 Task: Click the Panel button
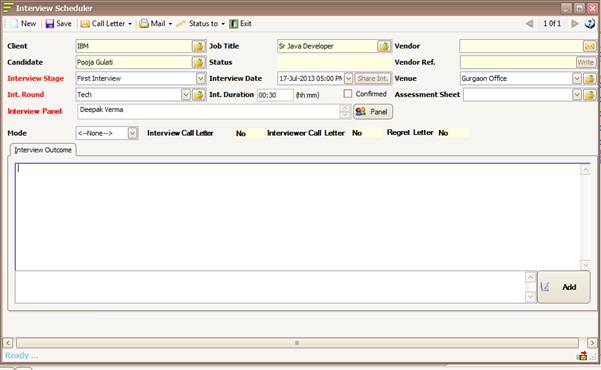tap(373, 112)
